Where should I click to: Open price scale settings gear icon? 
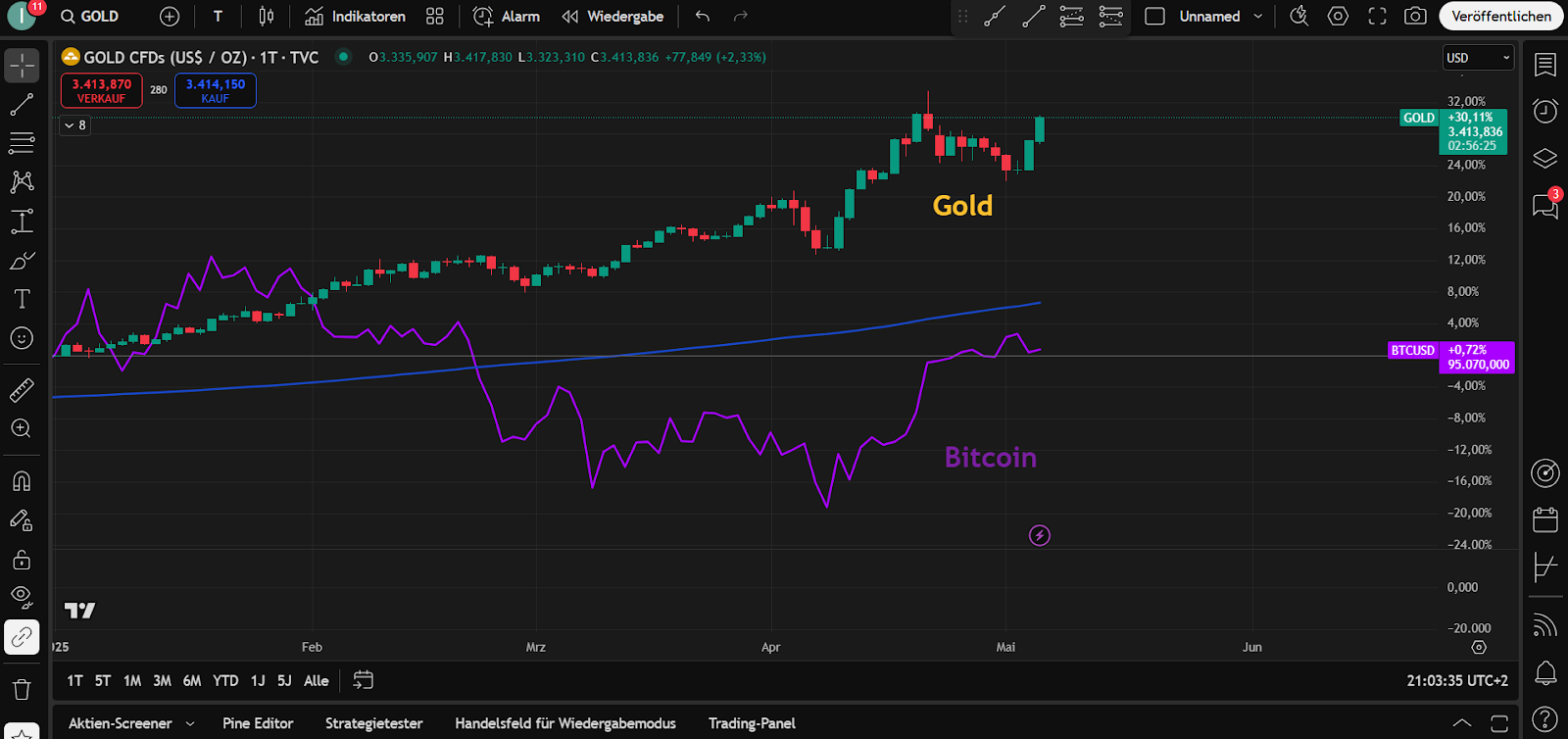click(x=1479, y=648)
